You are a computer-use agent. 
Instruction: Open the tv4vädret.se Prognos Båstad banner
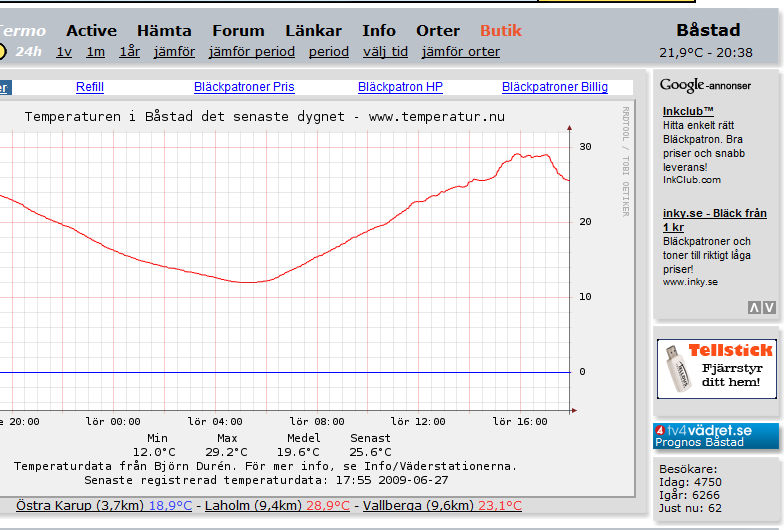(716, 435)
